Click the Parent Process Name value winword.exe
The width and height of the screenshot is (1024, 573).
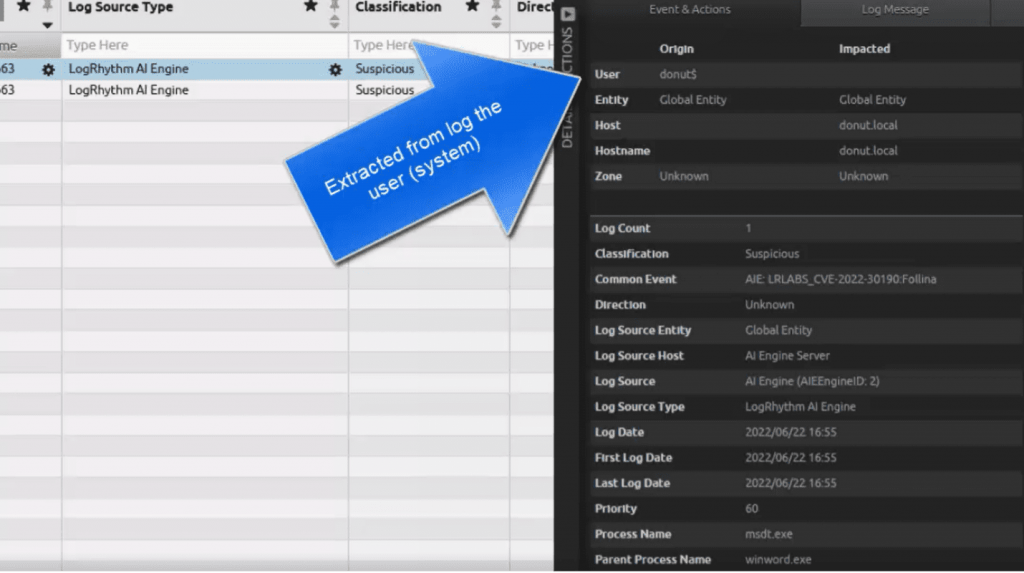(x=778, y=560)
